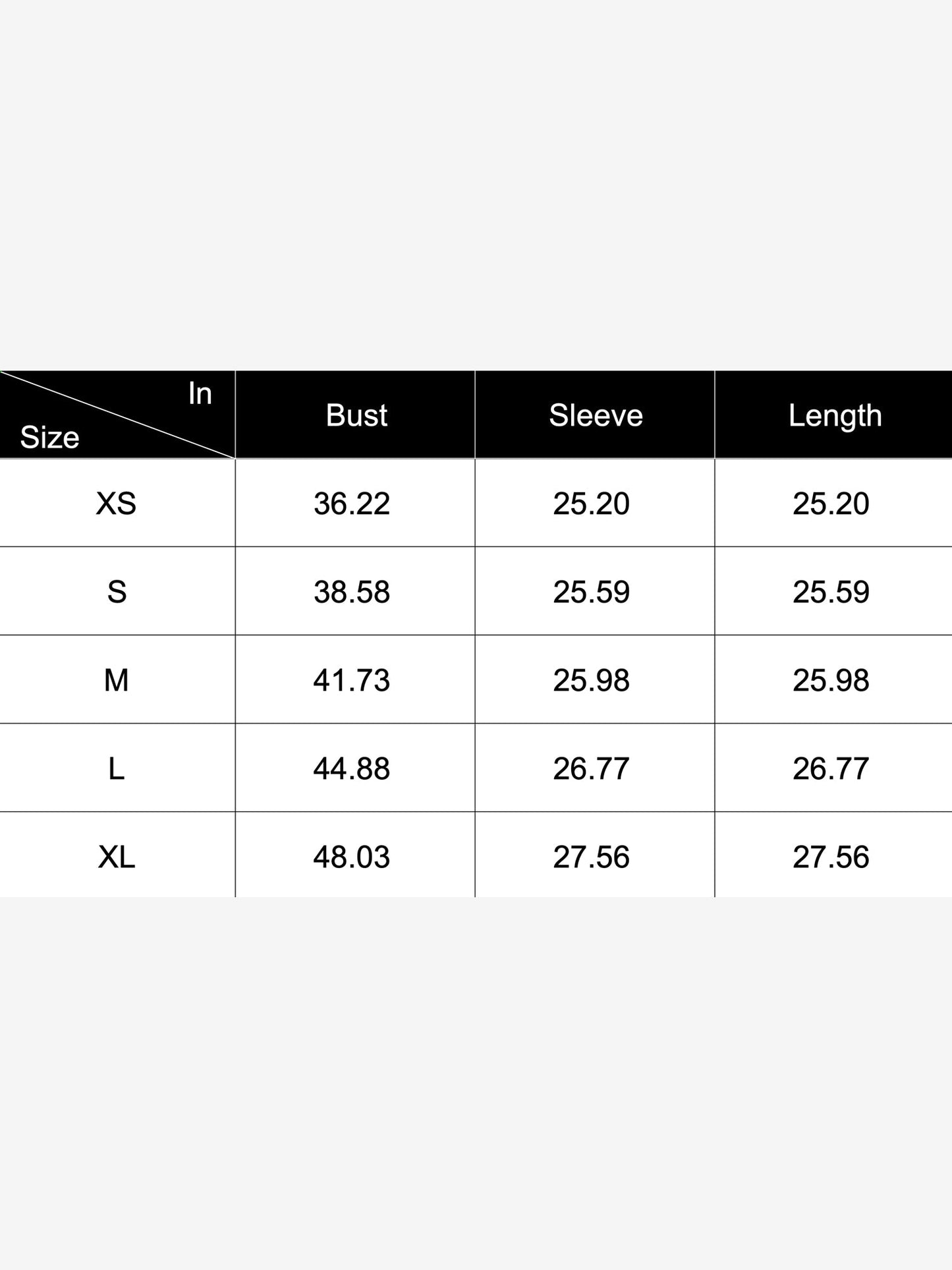Image resolution: width=952 pixels, height=1270 pixels.
Task: Click the Length column header
Action: pos(835,416)
